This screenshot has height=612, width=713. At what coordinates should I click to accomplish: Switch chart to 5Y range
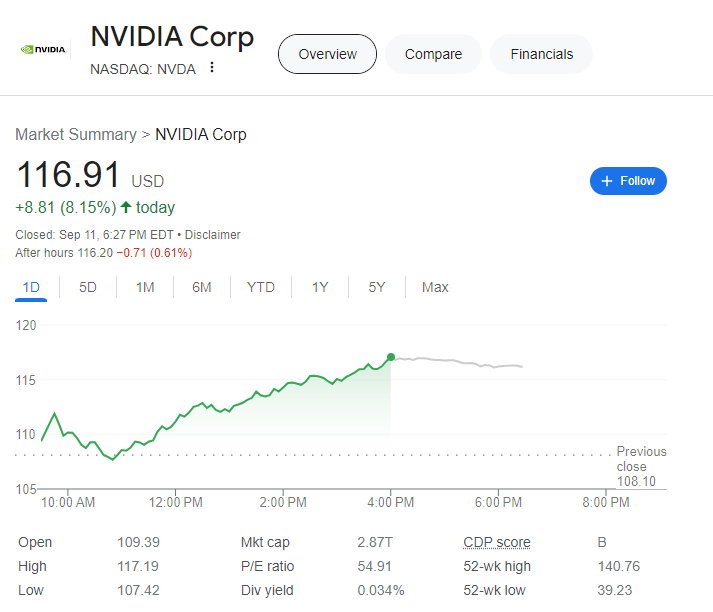pos(377,288)
